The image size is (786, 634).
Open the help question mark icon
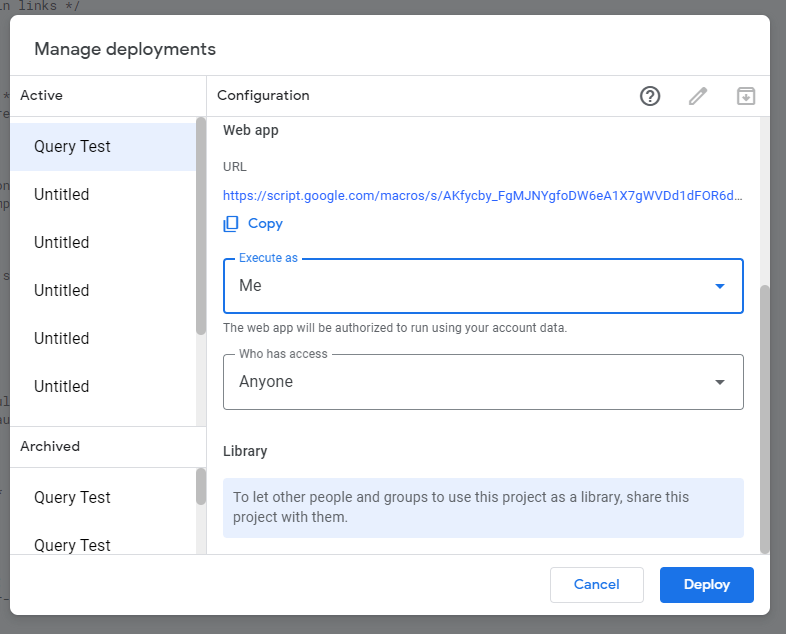point(650,96)
